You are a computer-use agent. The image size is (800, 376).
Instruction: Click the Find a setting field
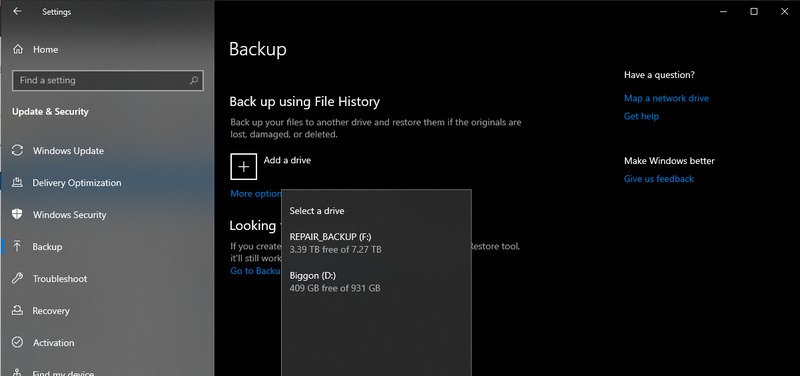point(108,81)
